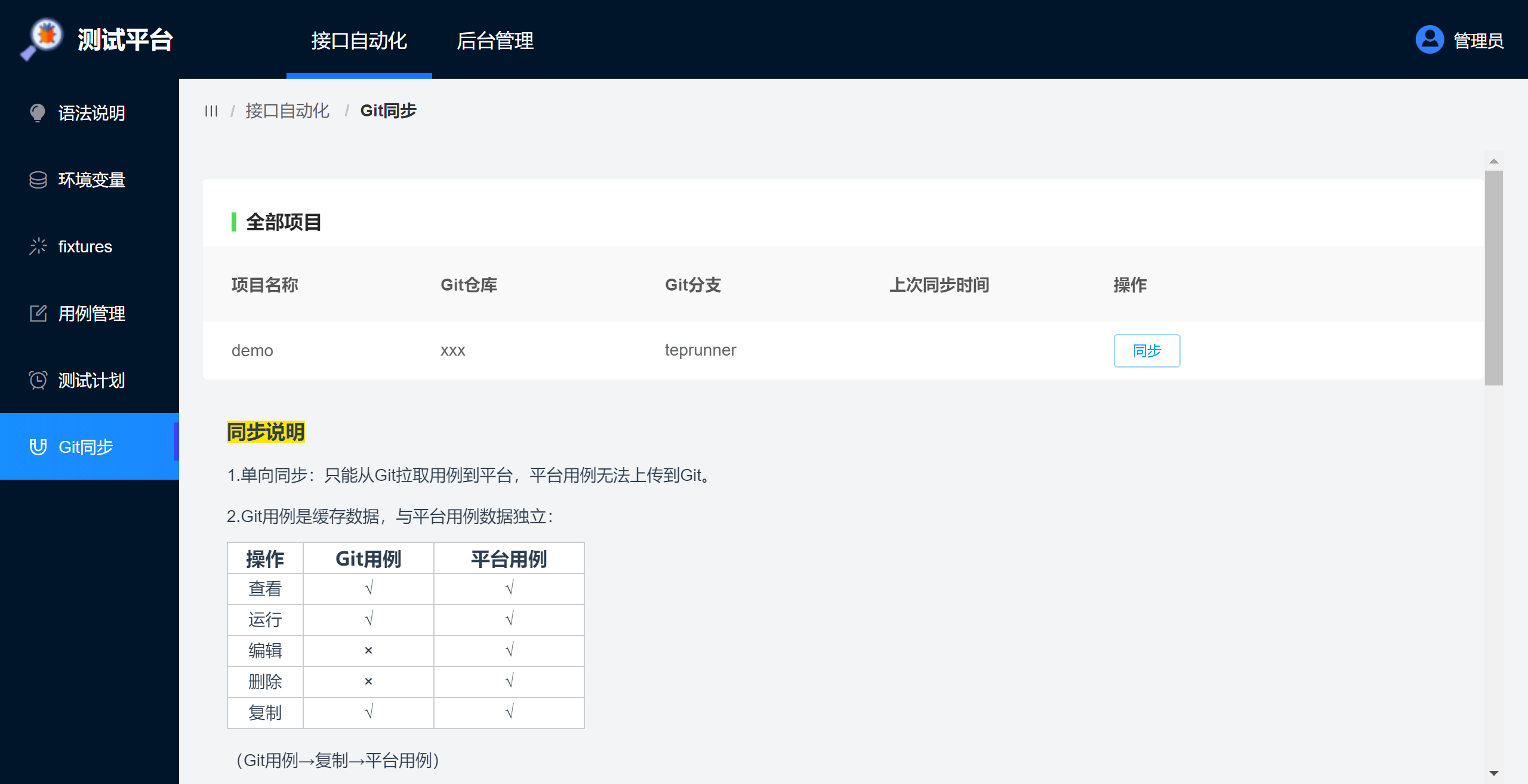This screenshot has width=1528, height=784.
Task: Open 语法说明 in the sidebar
Action: [90, 113]
